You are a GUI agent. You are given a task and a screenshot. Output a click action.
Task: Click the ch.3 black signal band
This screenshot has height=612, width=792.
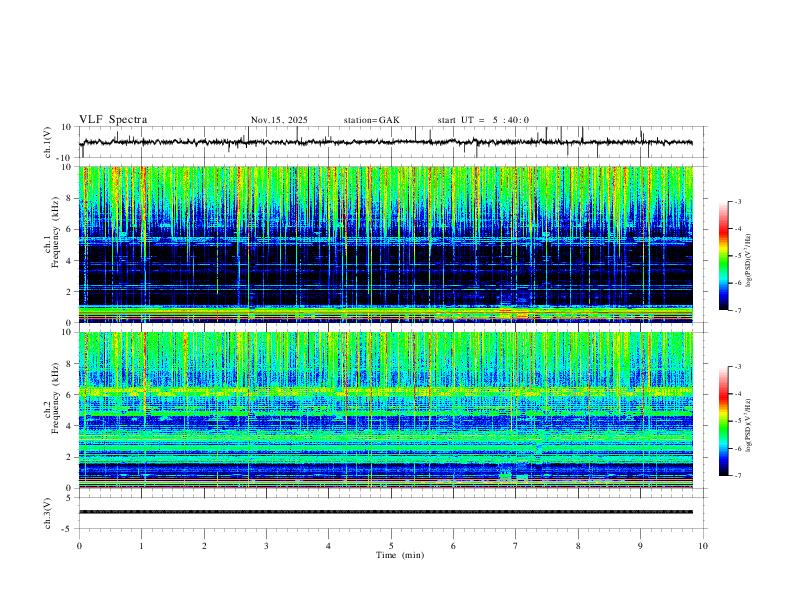coord(386,512)
